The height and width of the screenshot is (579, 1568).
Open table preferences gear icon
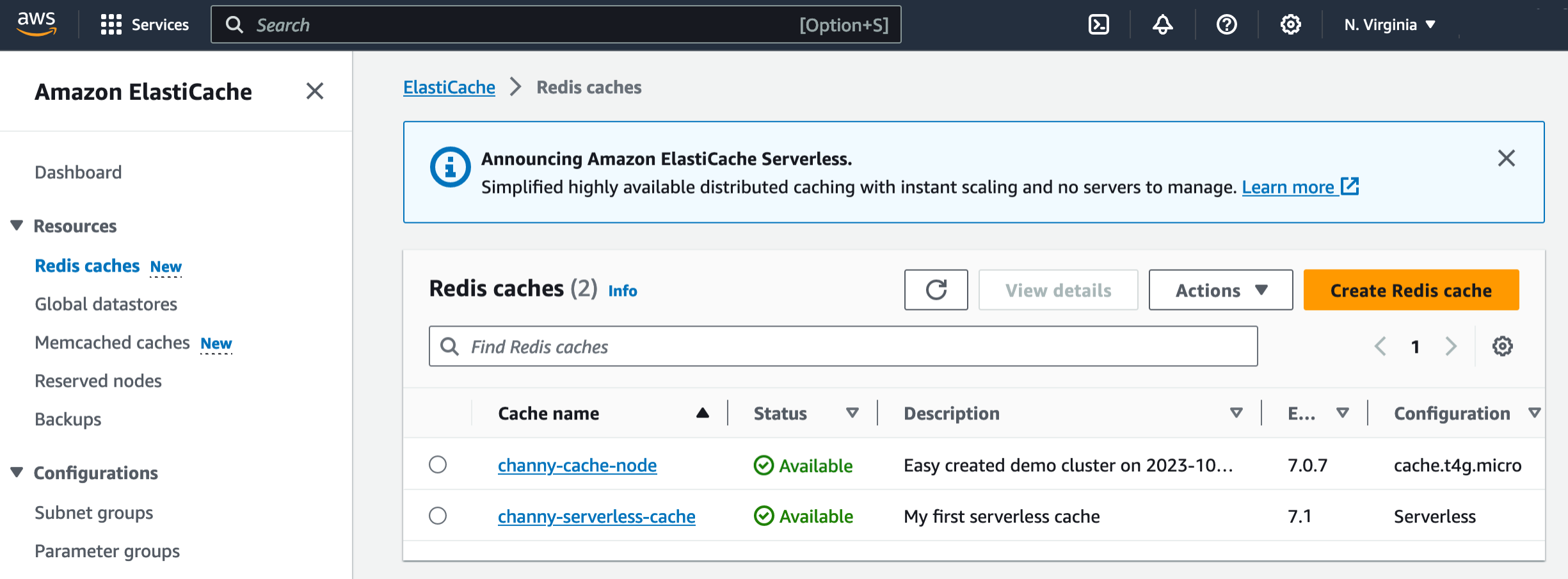point(1502,347)
